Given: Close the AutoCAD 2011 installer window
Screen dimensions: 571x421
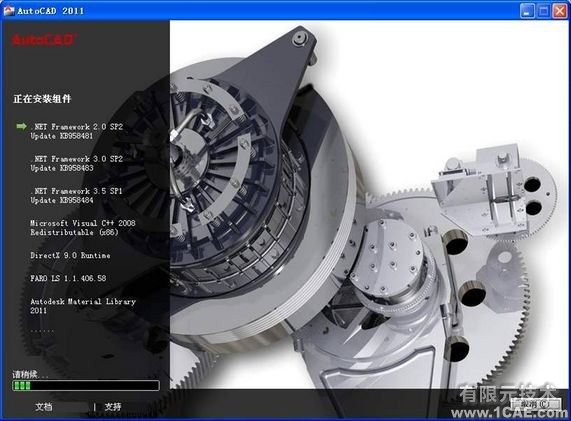Looking at the screenshot, I should 560,11.
